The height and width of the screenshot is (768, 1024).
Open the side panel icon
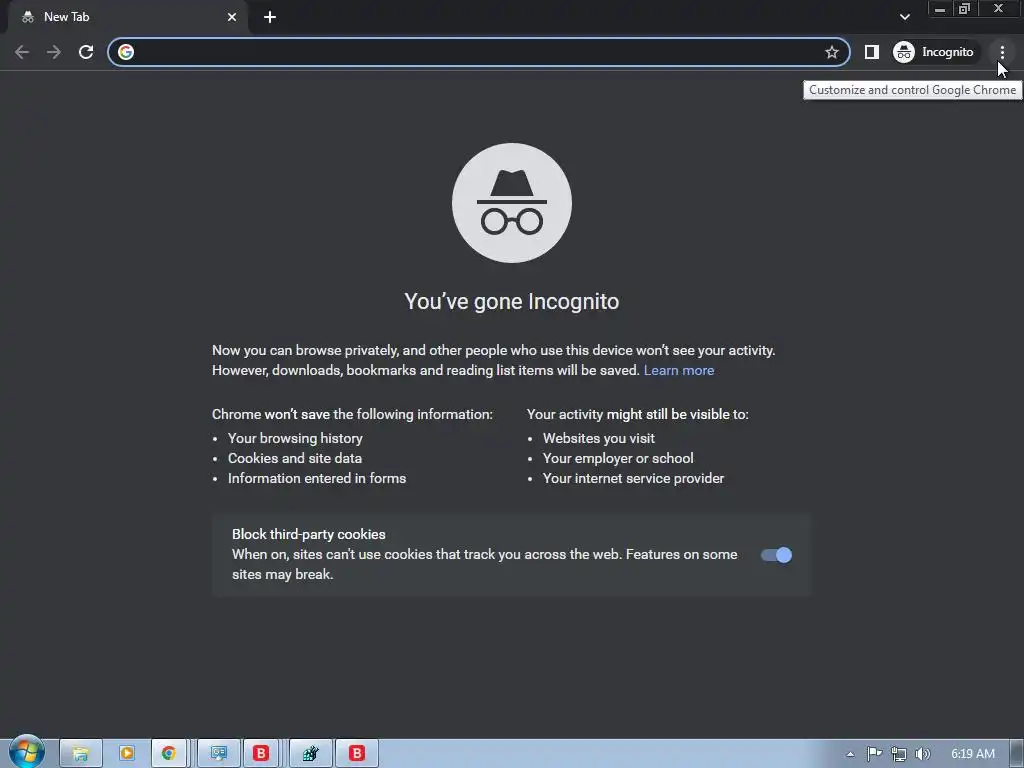872,52
